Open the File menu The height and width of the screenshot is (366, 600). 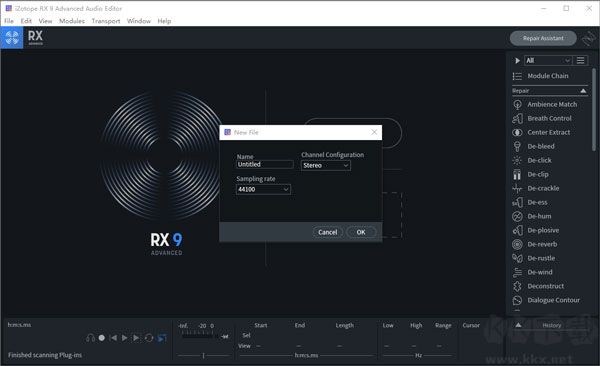pos(9,21)
